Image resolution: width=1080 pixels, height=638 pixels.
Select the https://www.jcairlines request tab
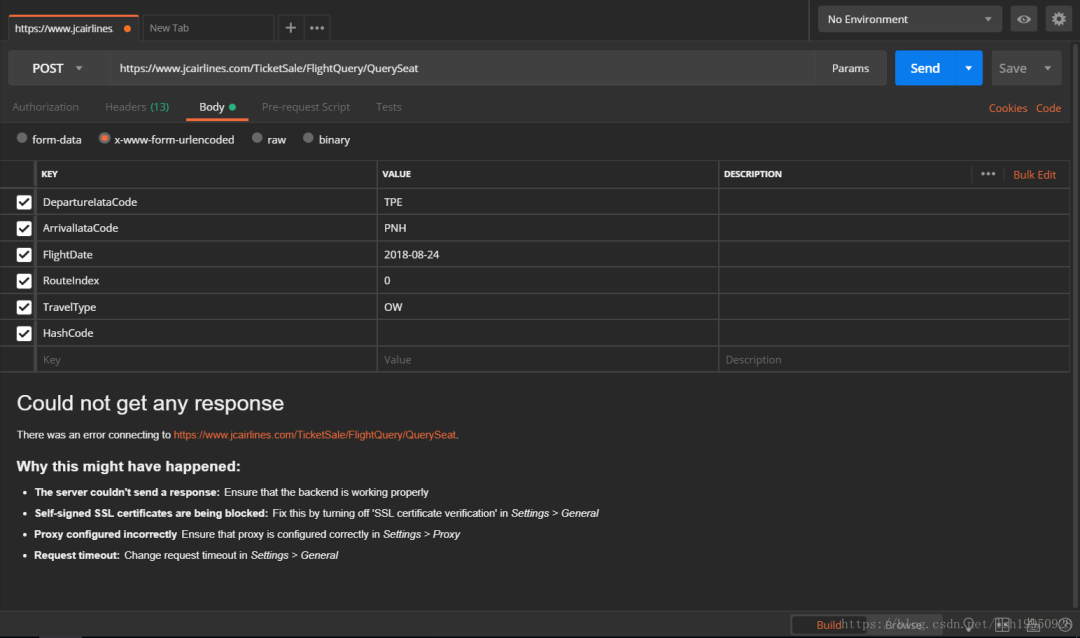73,28
